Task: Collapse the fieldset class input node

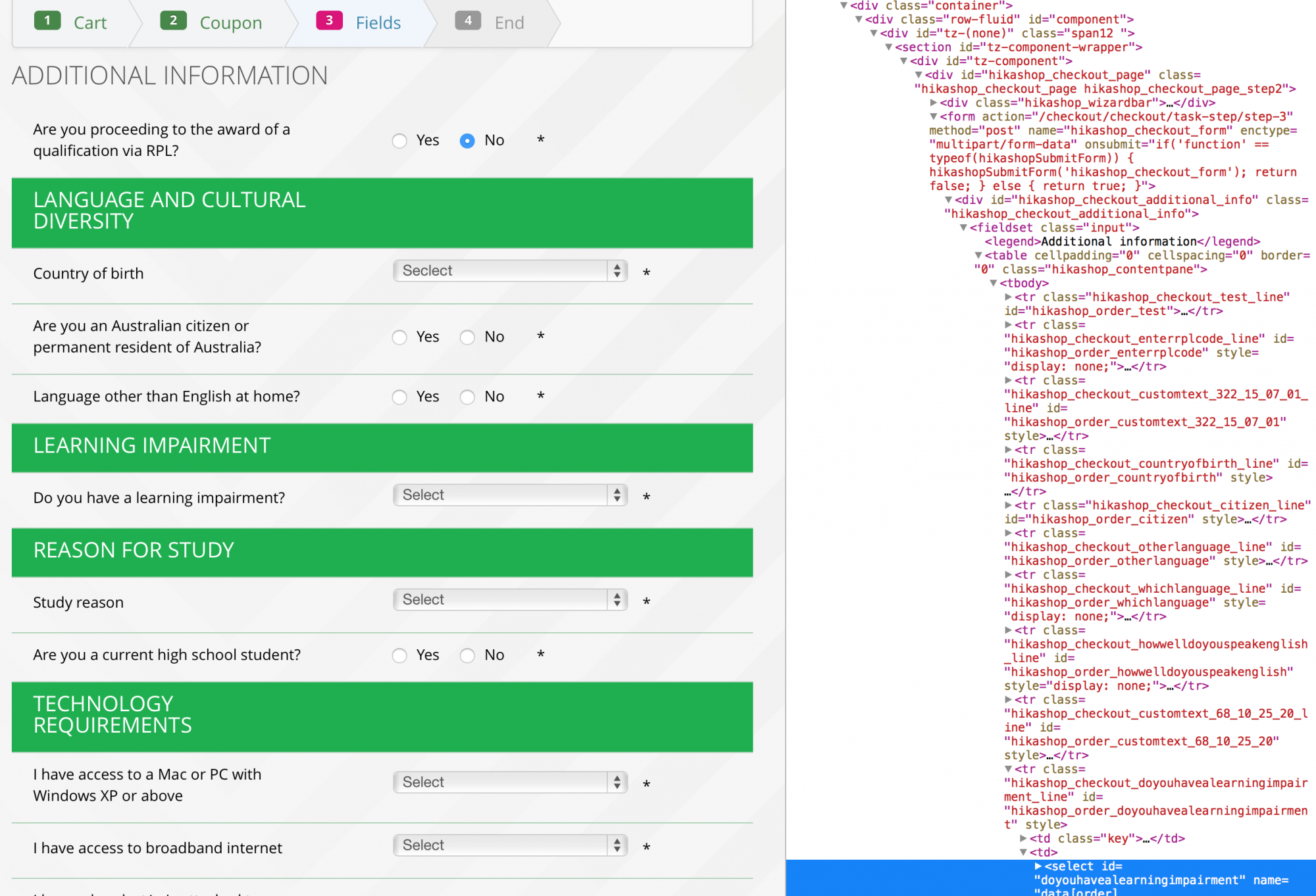Action: pos(963,228)
